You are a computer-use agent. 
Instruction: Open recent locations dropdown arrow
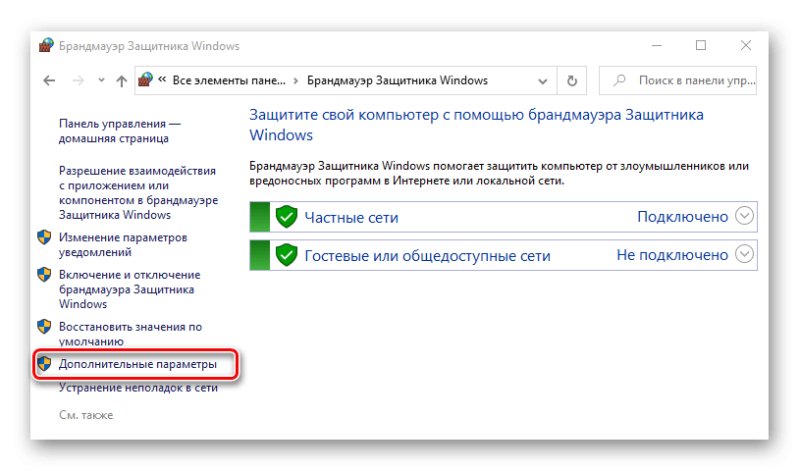point(102,80)
